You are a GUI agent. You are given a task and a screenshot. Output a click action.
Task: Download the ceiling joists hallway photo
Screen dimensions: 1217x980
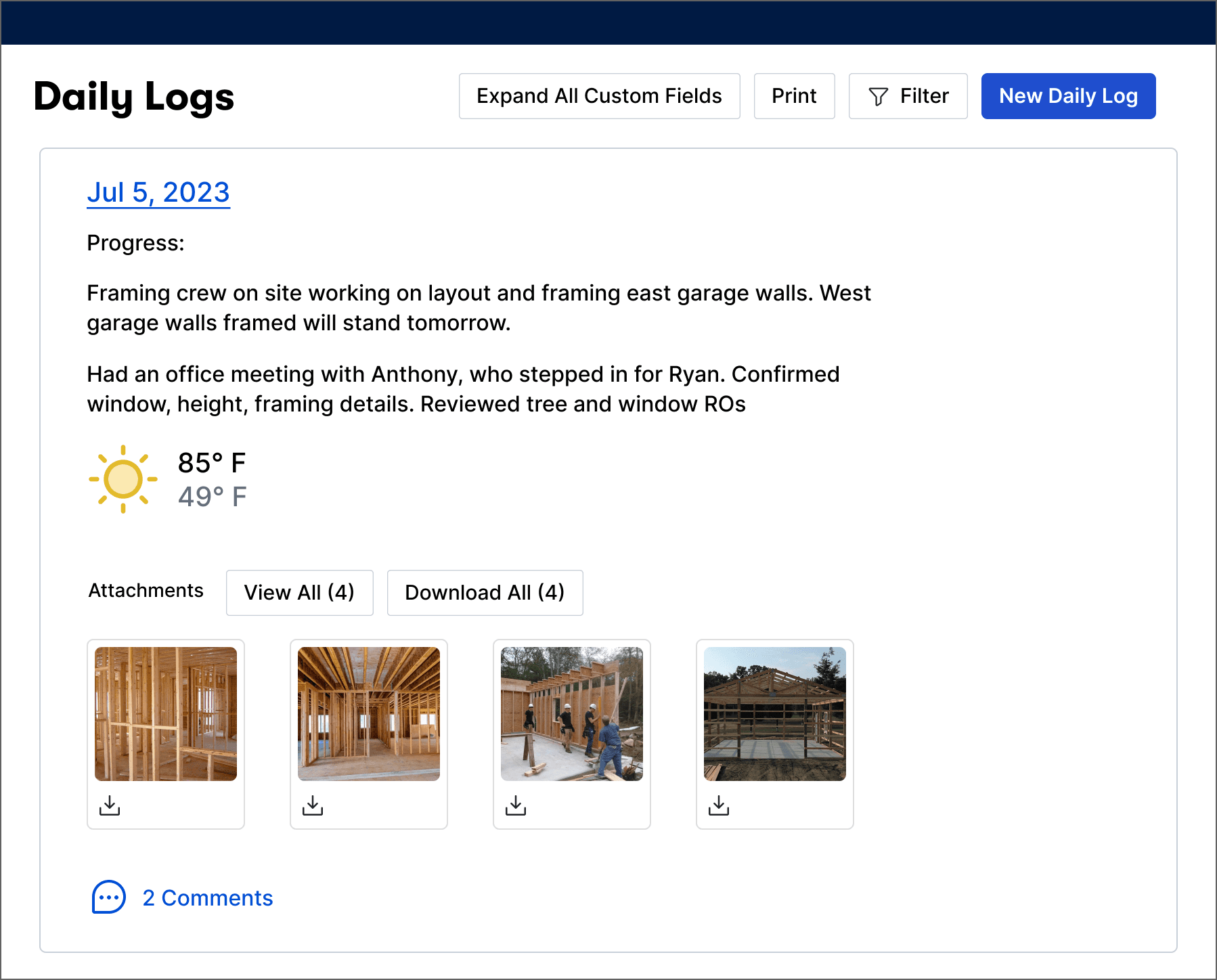[313, 805]
